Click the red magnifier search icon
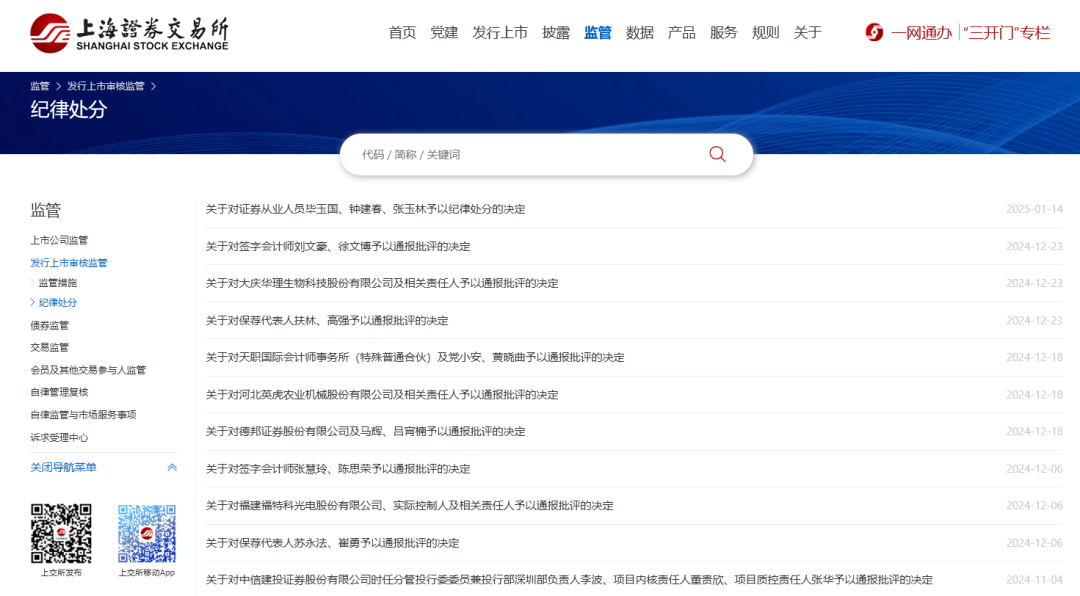 pos(717,154)
